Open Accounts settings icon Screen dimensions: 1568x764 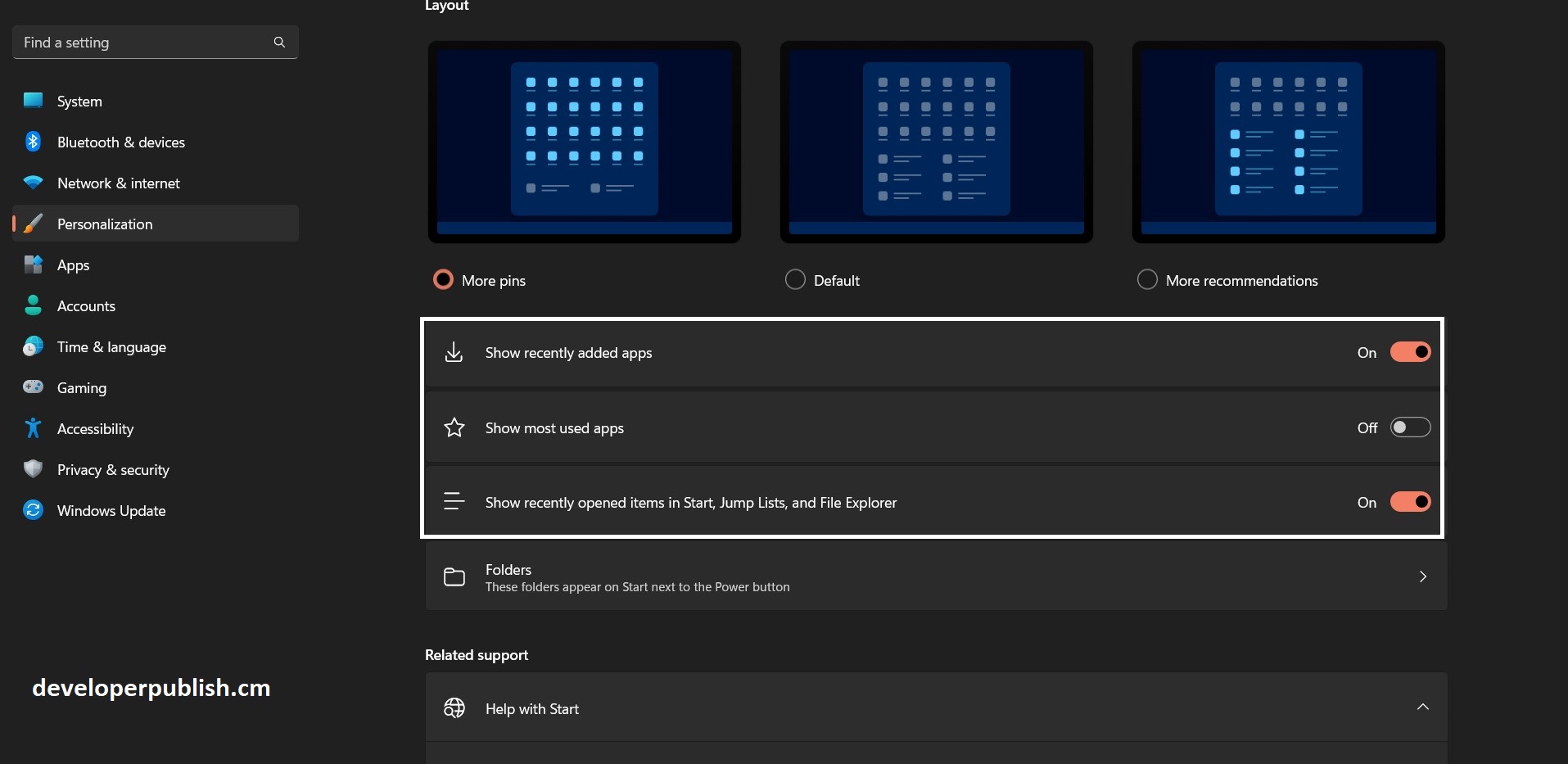32,305
